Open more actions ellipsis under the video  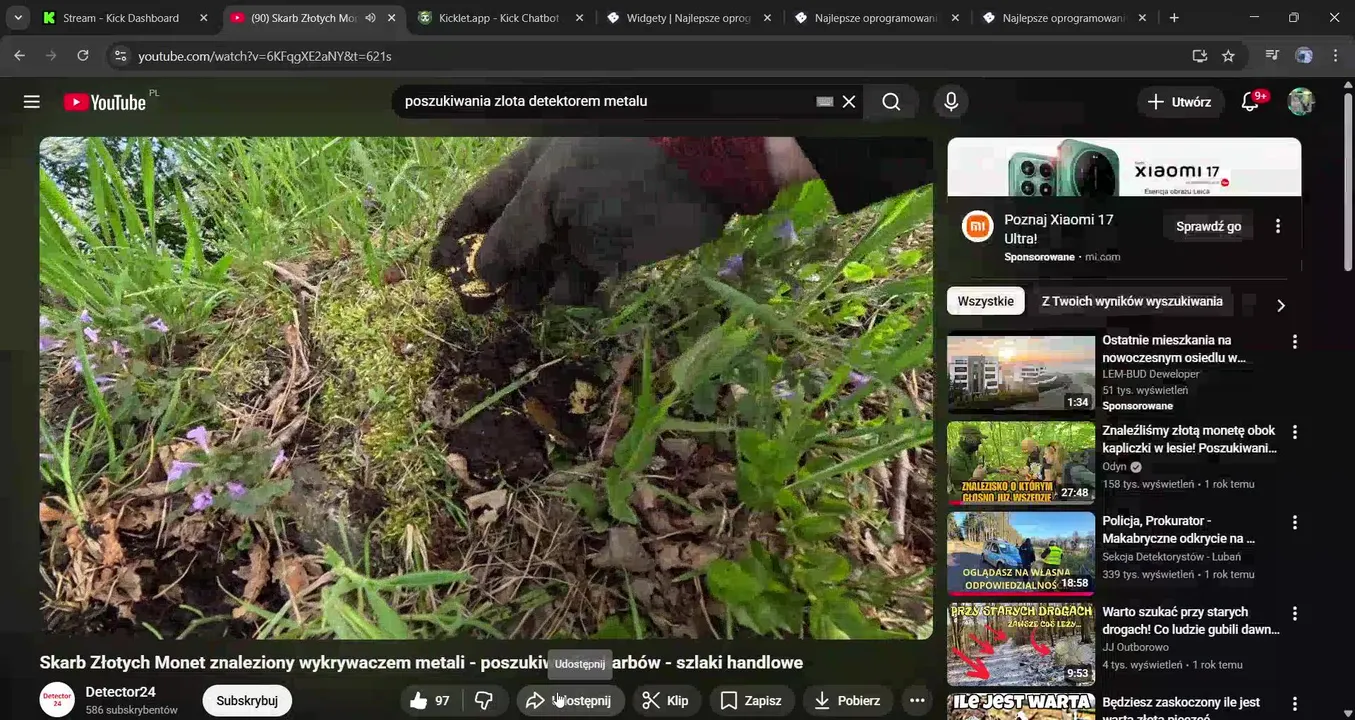pyautogui.click(x=917, y=701)
